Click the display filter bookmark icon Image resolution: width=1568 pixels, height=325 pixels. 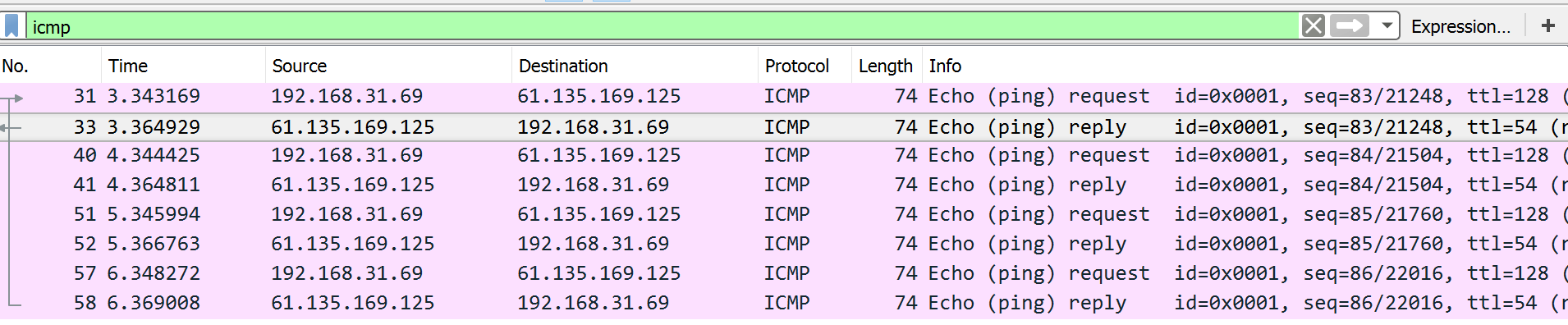click(11, 26)
